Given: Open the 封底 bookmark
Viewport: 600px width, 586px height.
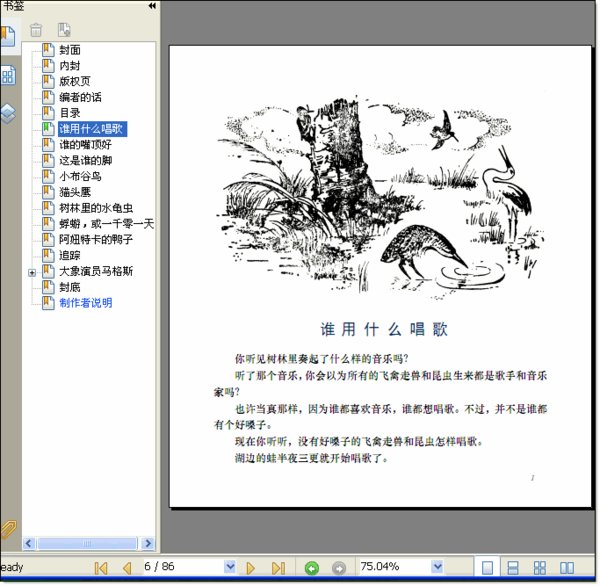Looking at the screenshot, I should click(70, 287).
